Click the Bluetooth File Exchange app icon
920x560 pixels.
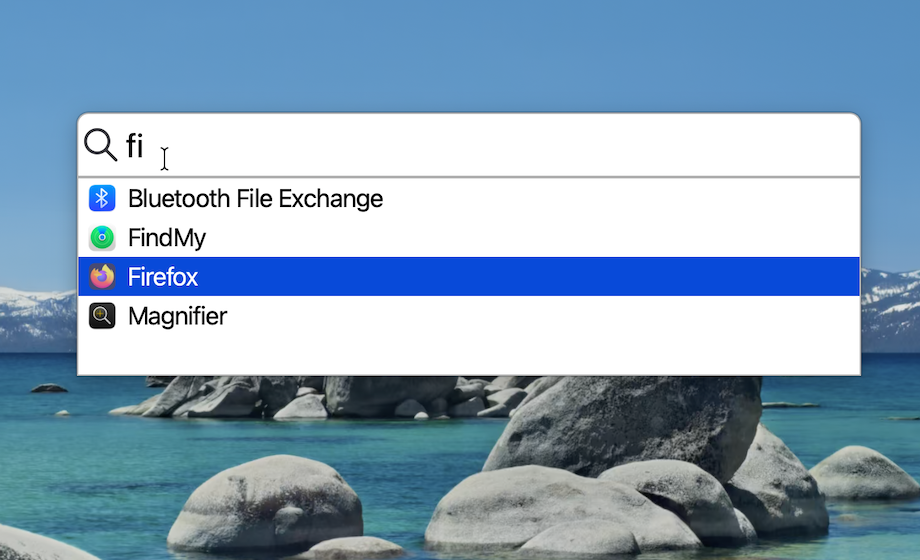pyautogui.click(x=102, y=198)
